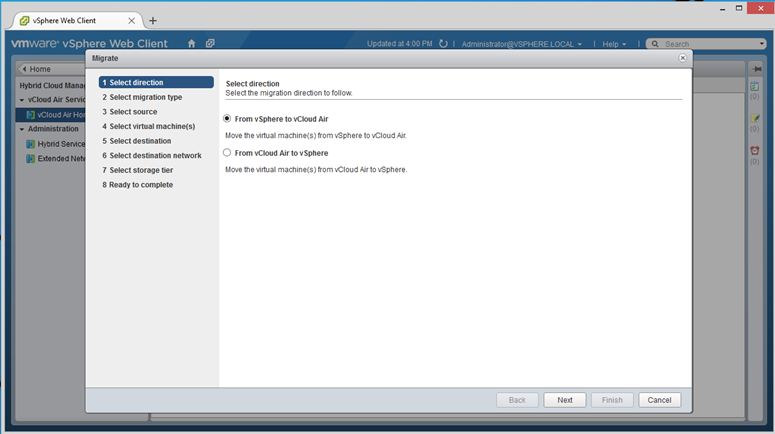775x434 pixels.
Task: Open the alarms icon in right sidebar
Action: point(755,150)
